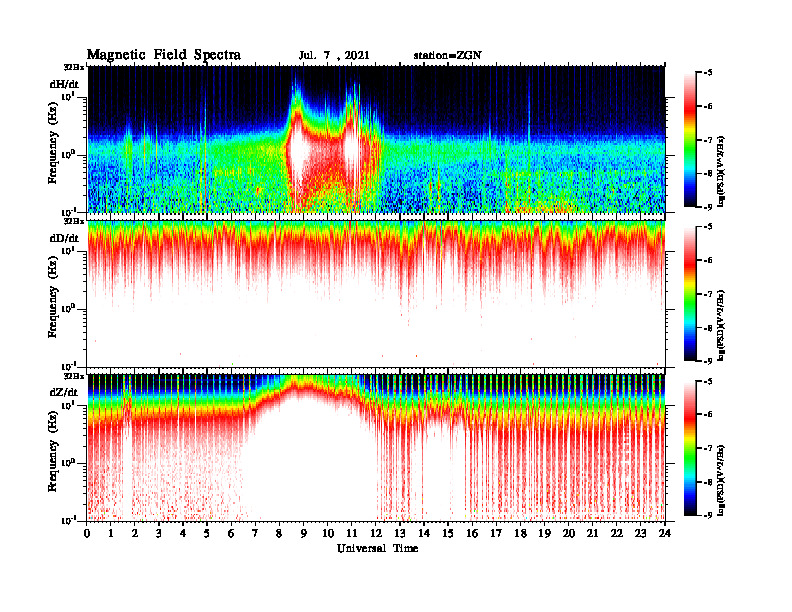Click the "-9" value below the dZ/dt color scale

(707, 515)
